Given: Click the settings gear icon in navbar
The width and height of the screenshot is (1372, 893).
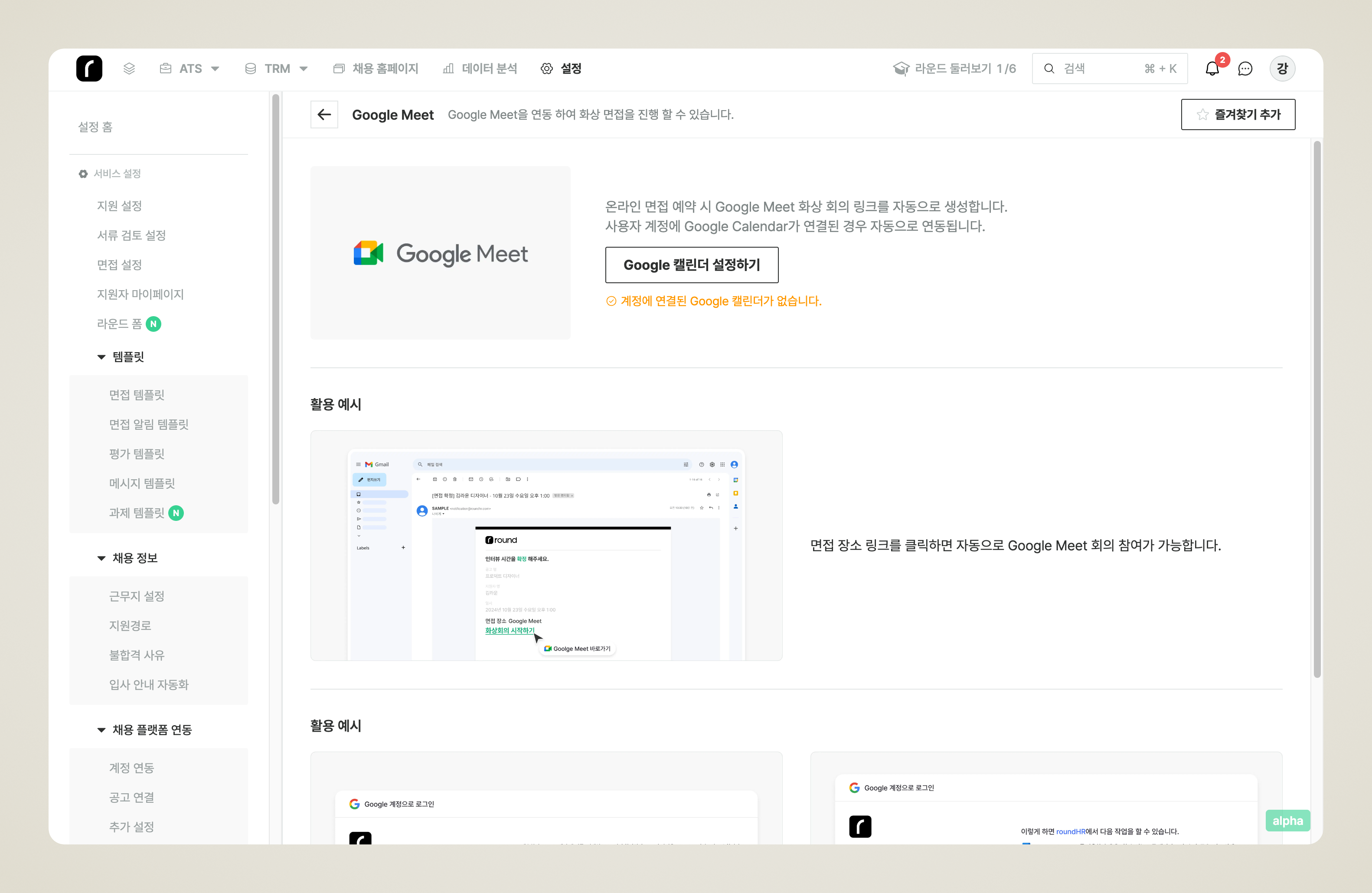Looking at the screenshot, I should click(546, 69).
